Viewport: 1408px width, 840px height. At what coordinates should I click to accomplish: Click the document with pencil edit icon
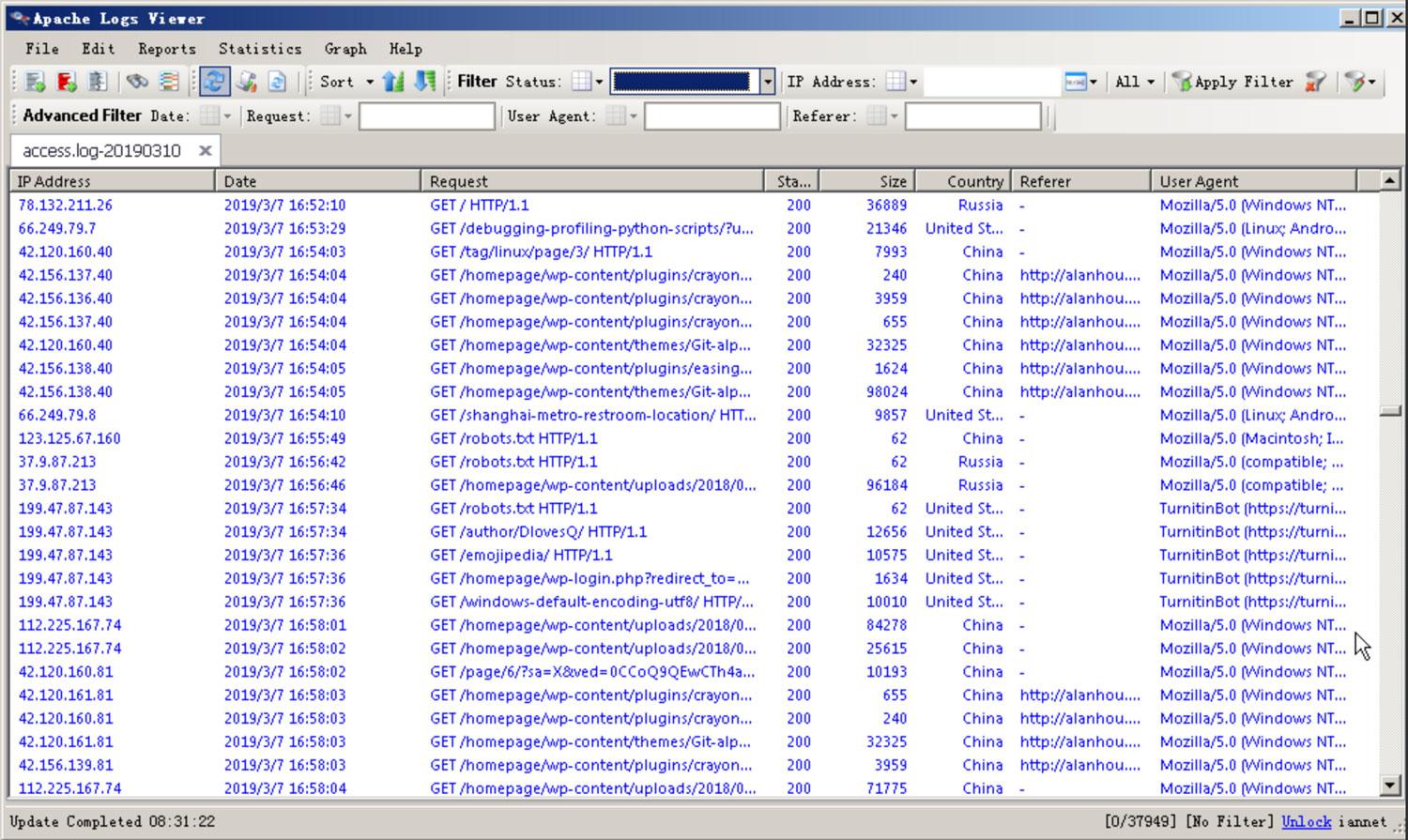pyautogui.click(x=247, y=82)
